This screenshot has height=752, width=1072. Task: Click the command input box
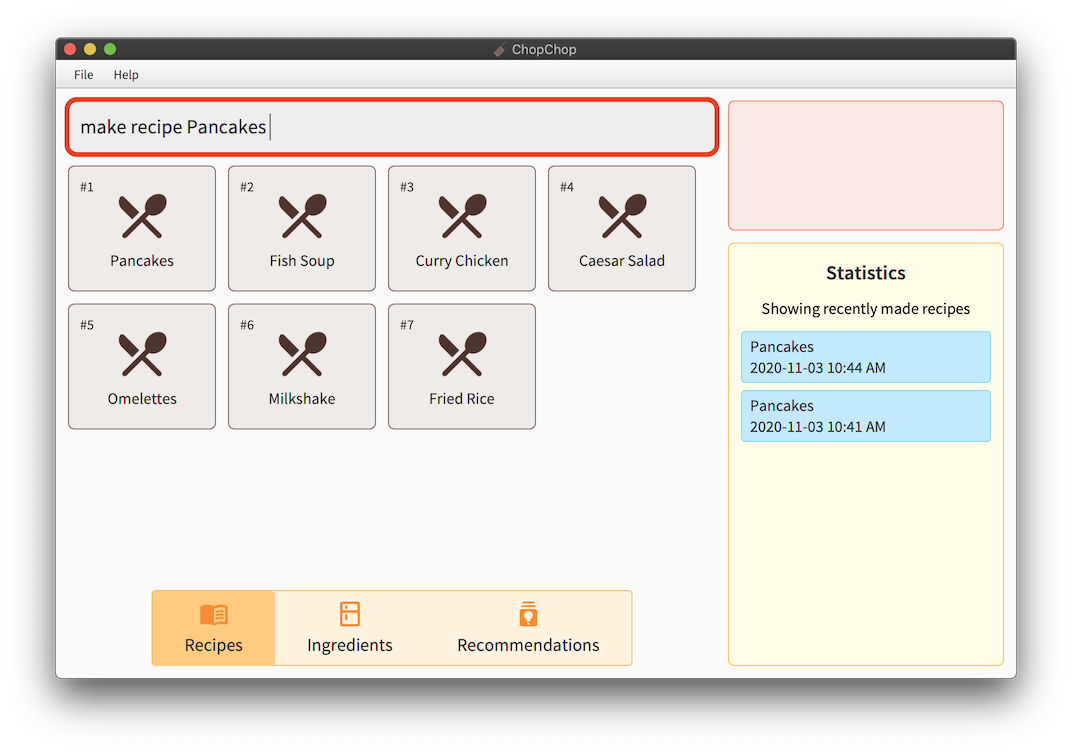pyautogui.click(x=392, y=127)
